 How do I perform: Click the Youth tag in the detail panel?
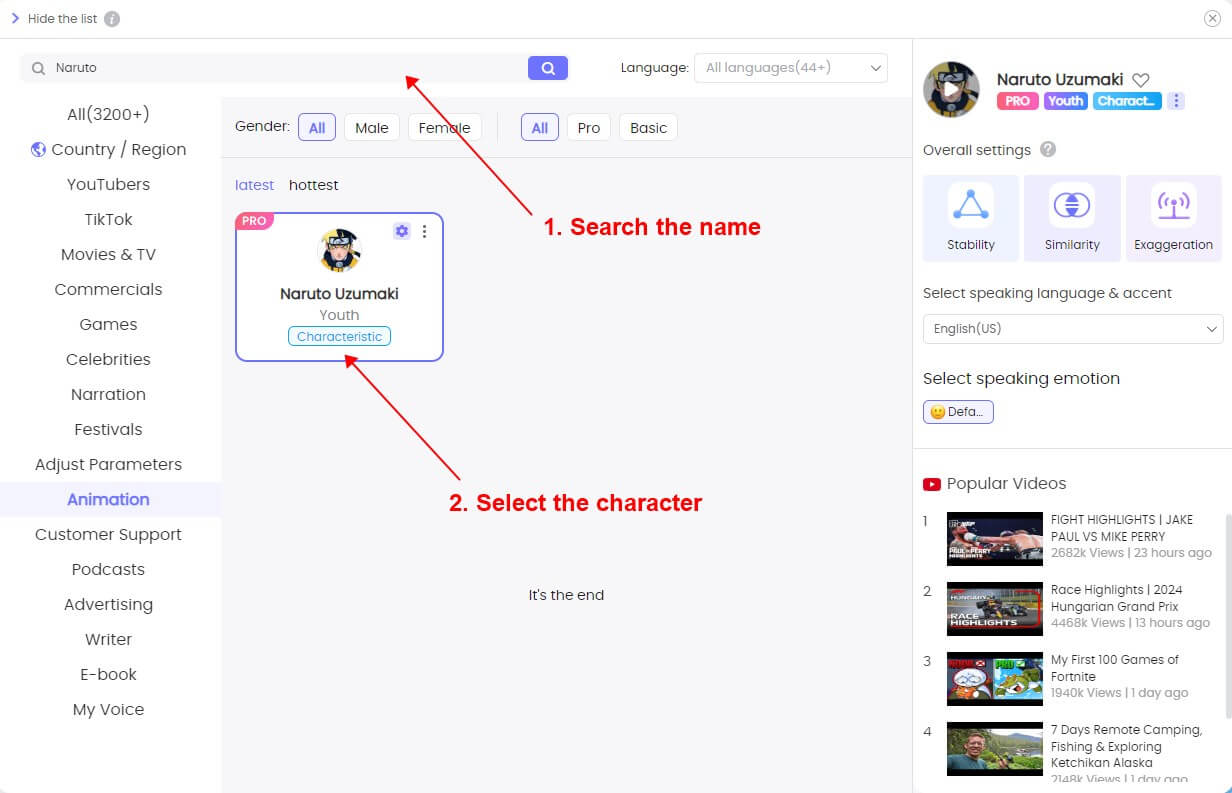[x=1065, y=101]
